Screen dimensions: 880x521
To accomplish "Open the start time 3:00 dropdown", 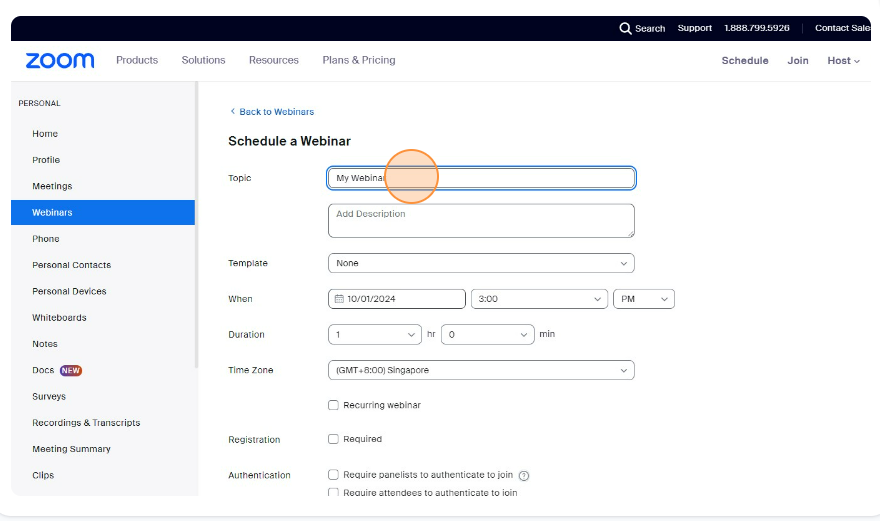I will (x=539, y=299).
